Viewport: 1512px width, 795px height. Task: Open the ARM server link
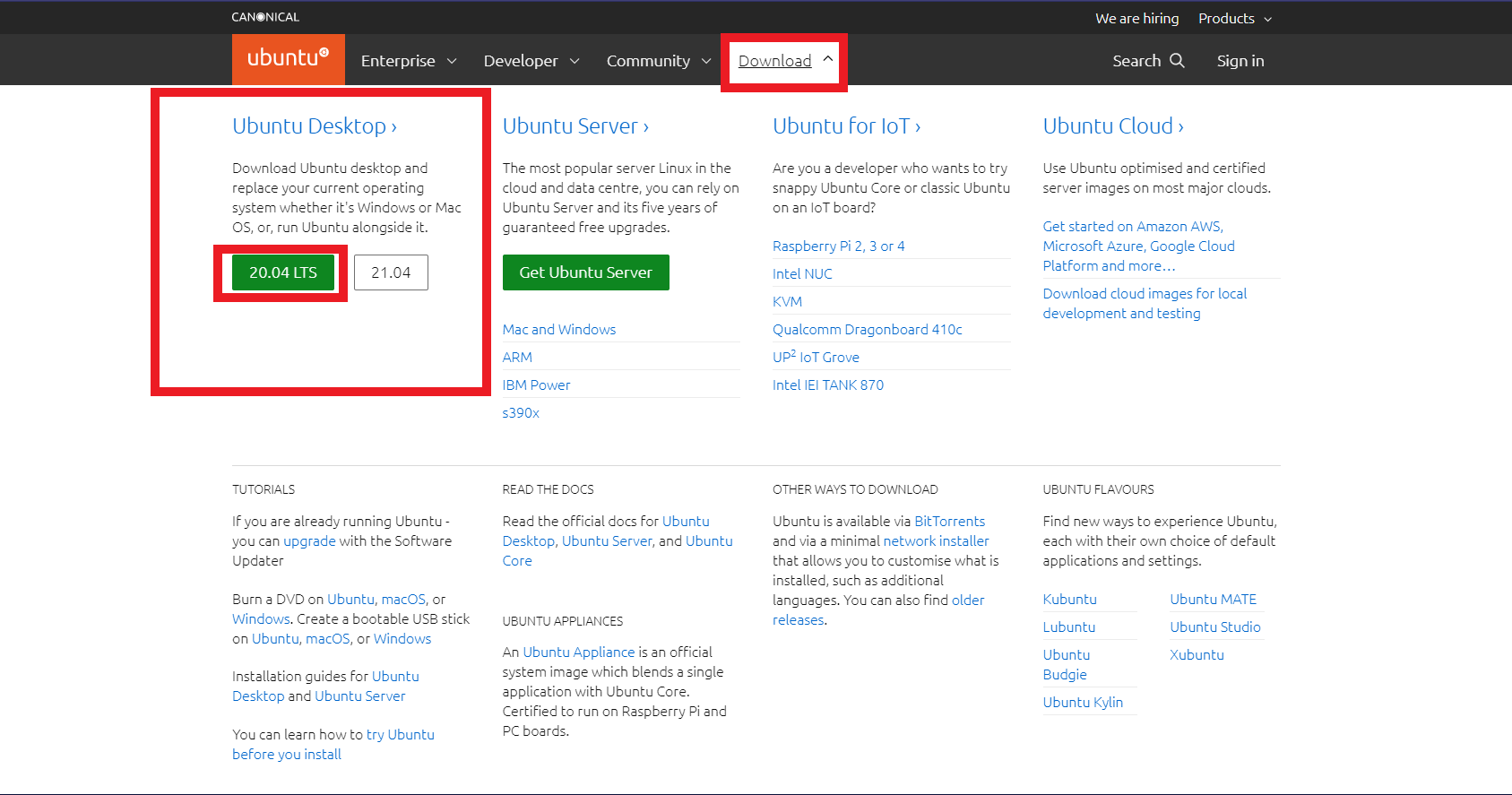click(x=517, y=358)
